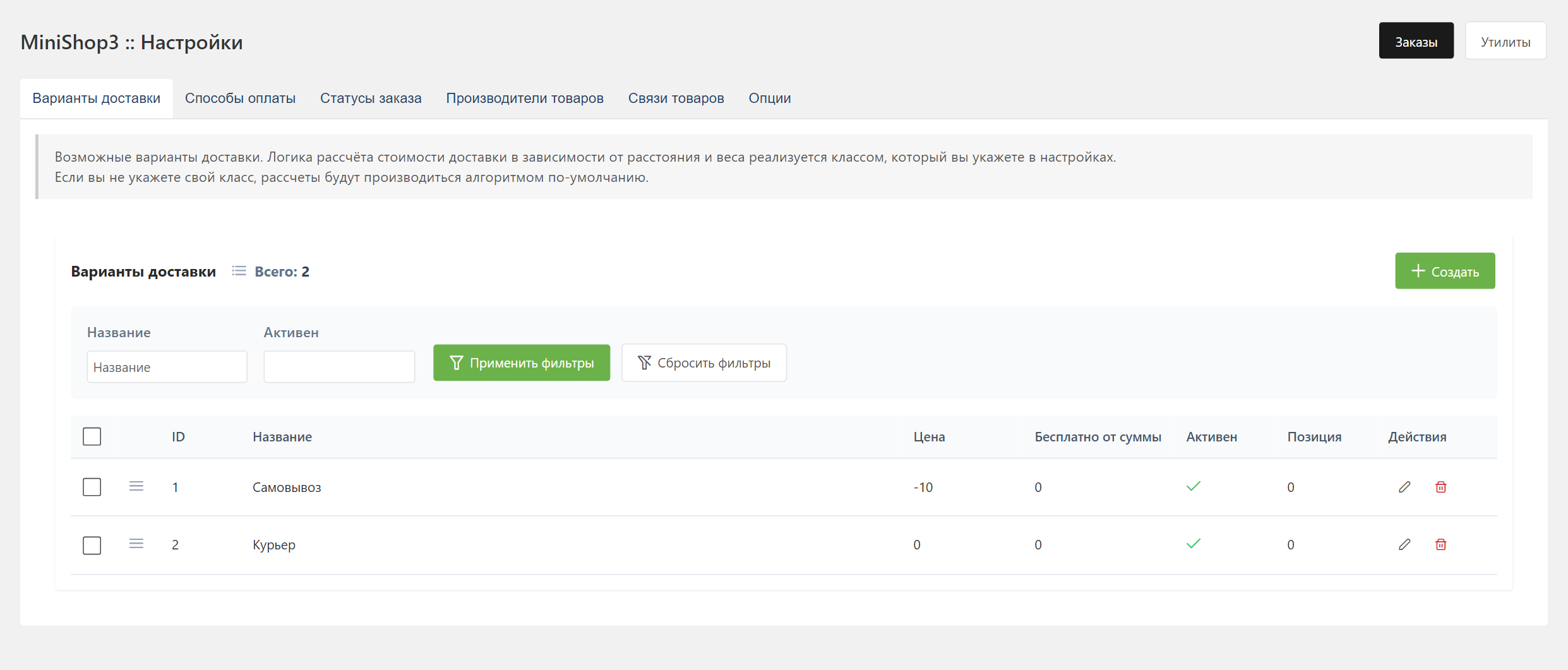
Task: Edit the Самовывоз delivery with pencil icon
Action: [x=1404, y=487]
